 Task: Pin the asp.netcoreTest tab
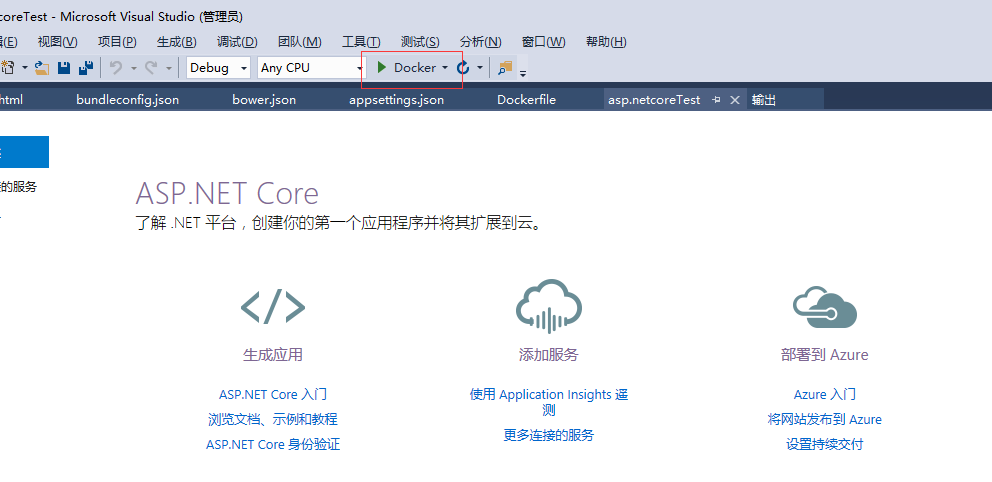pyautogui.click(x=716, y=100)
